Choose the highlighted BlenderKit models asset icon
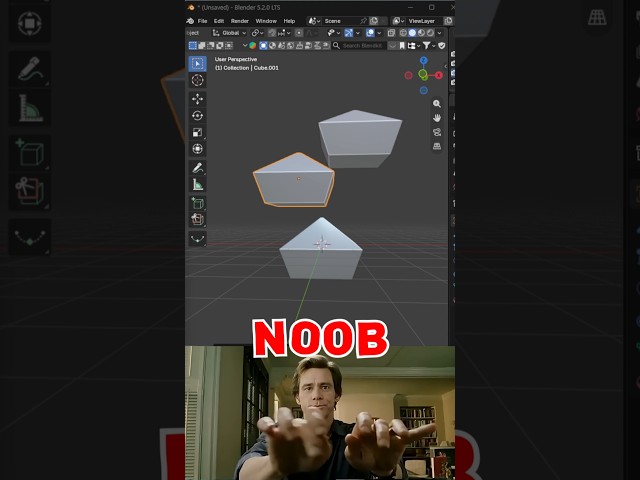 point(263,46)
